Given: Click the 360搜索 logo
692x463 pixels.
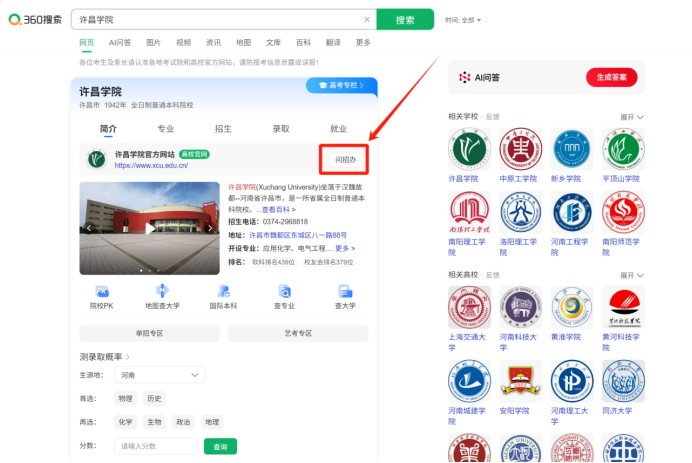Looking at the screenshot, I should coord(35,19).
